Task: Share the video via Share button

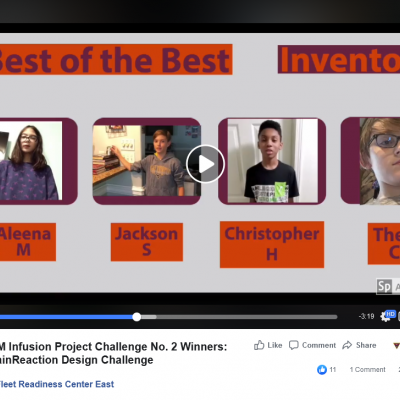Action: click(x=359, y=345)
